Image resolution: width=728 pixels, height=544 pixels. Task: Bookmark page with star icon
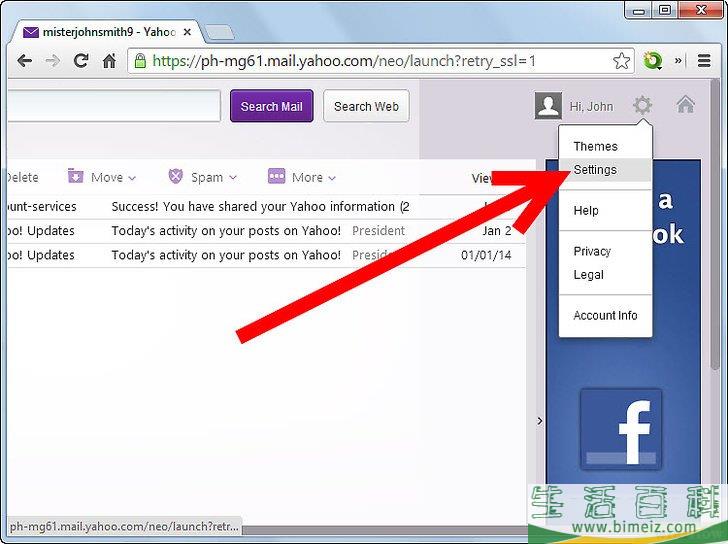[x=621, y=61]
